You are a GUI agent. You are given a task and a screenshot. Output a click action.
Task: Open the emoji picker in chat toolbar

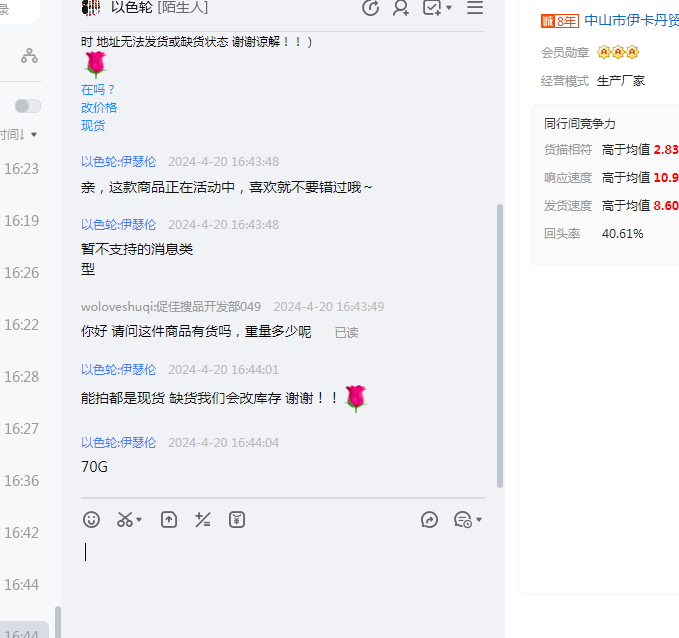pyautogui.click(x=91, y=519)
